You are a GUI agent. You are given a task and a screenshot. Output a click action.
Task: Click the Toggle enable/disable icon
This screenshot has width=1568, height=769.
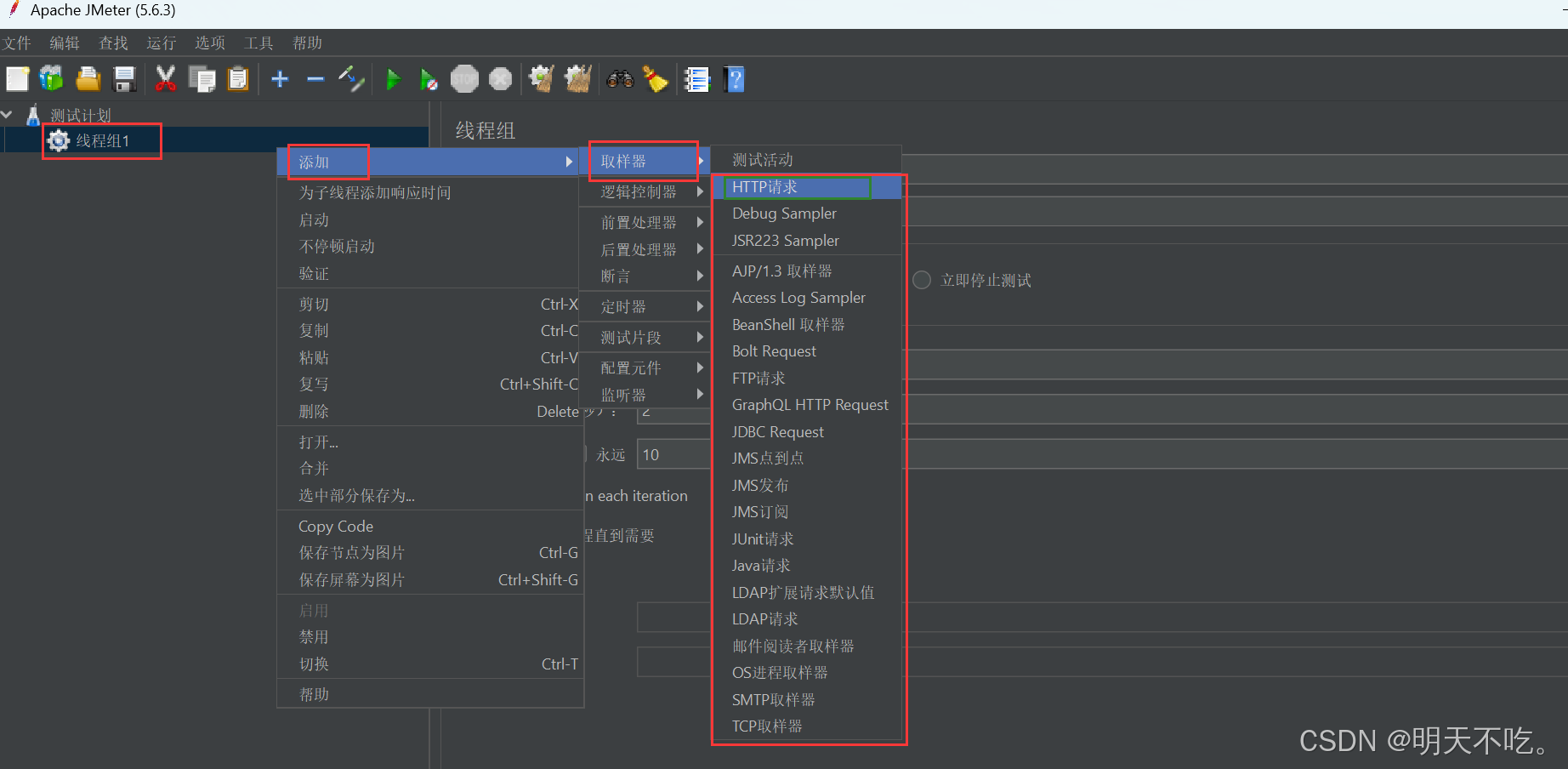[x=351, y=79]
